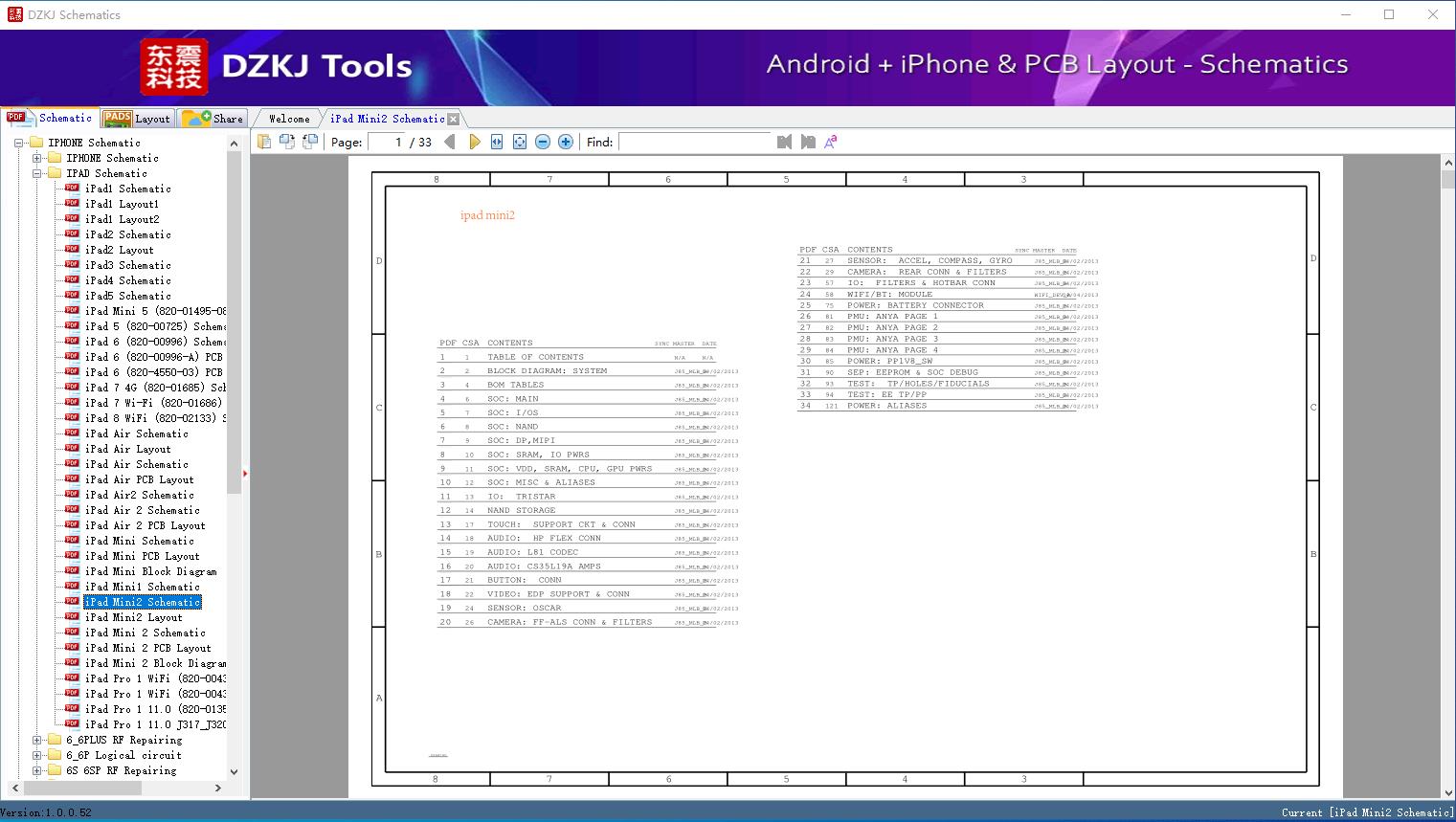Collapse the IPAD Schematic folder
The width and height of the screenshot is (1456, 822).
(x=37, y=173)
